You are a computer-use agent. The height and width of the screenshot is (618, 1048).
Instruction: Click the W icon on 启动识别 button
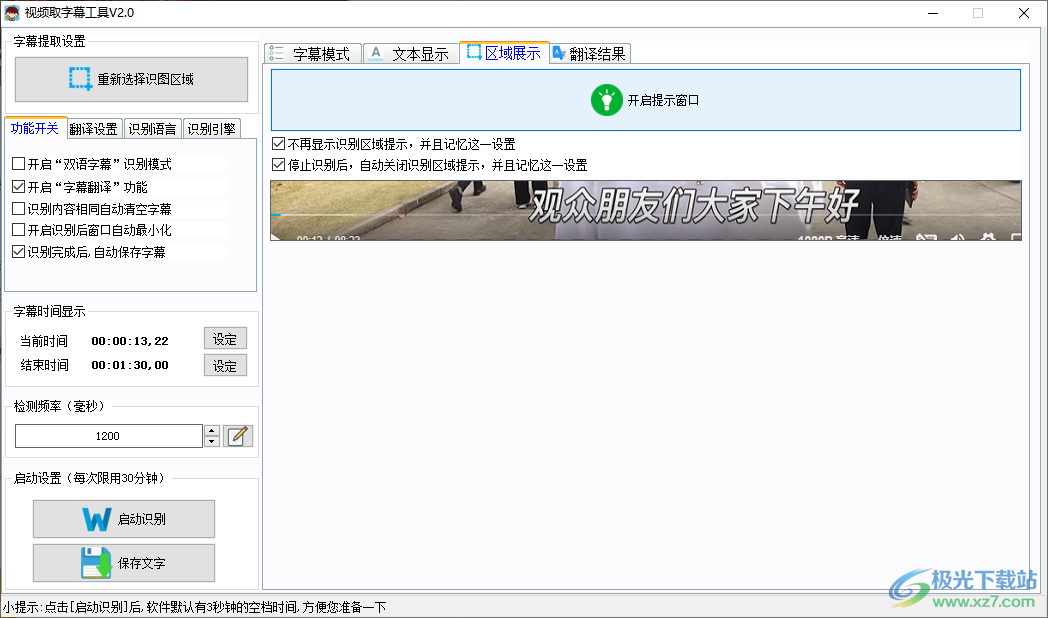tap(96, 519)
